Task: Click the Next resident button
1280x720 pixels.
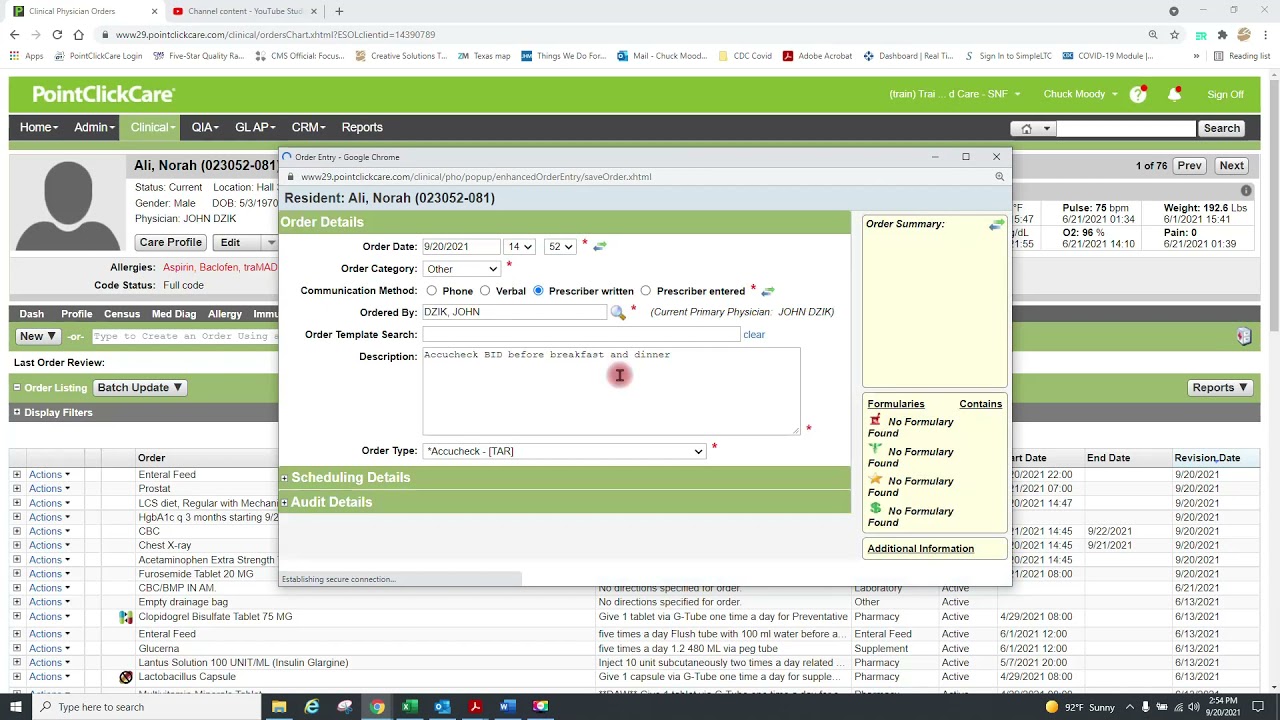Action: [1231, 166]
